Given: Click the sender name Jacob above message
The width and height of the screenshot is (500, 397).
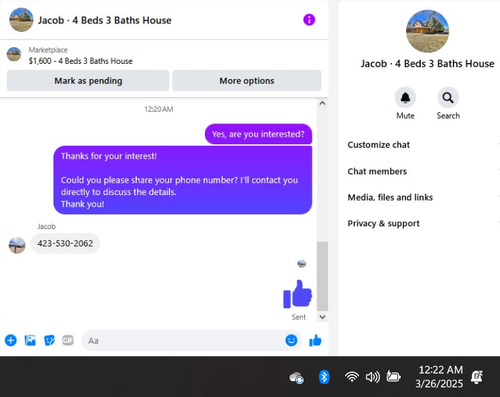Looking at the screenshot, I should 46,226.
